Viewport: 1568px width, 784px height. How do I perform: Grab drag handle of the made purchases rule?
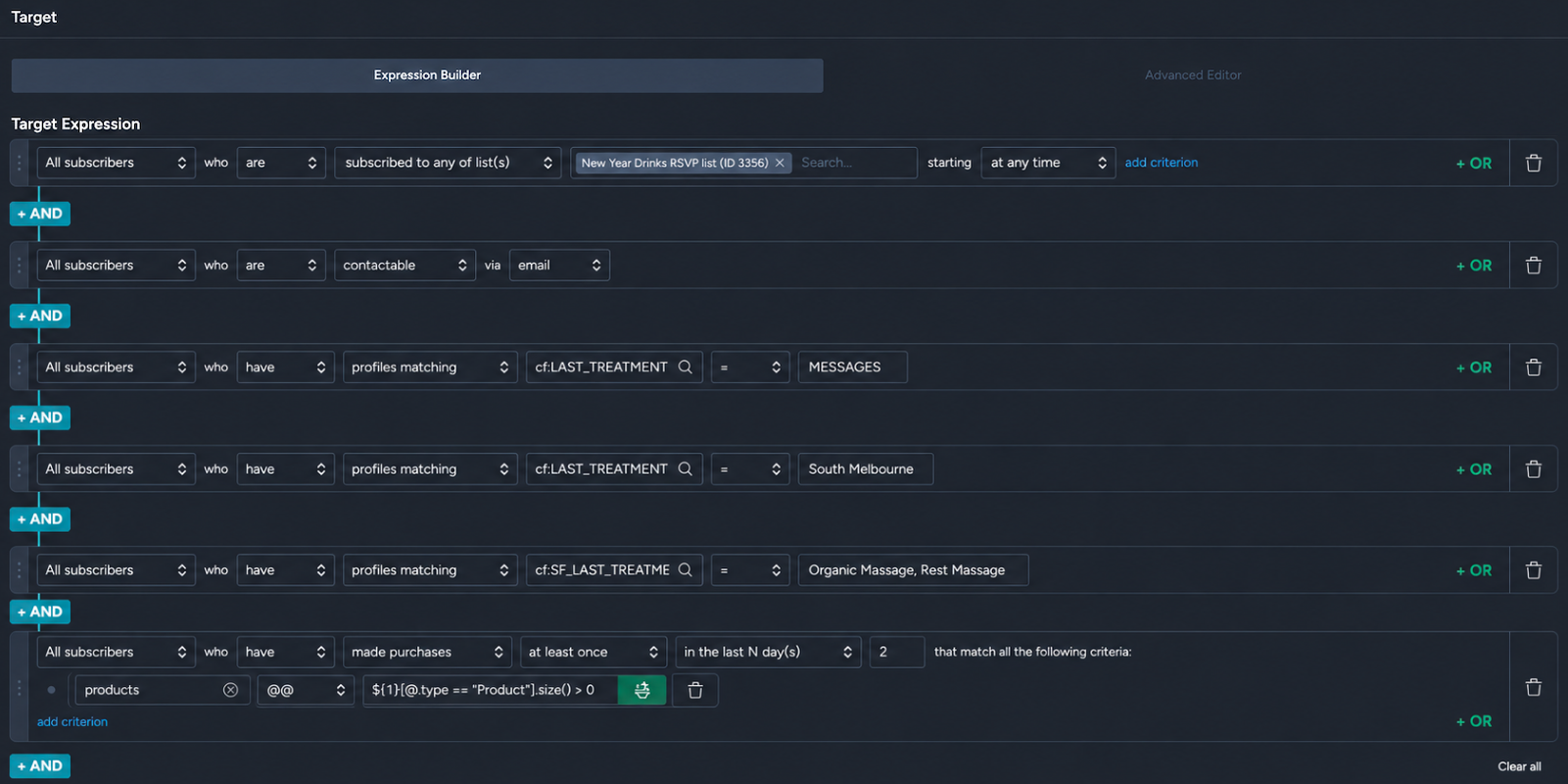click(x=19, y=687)
